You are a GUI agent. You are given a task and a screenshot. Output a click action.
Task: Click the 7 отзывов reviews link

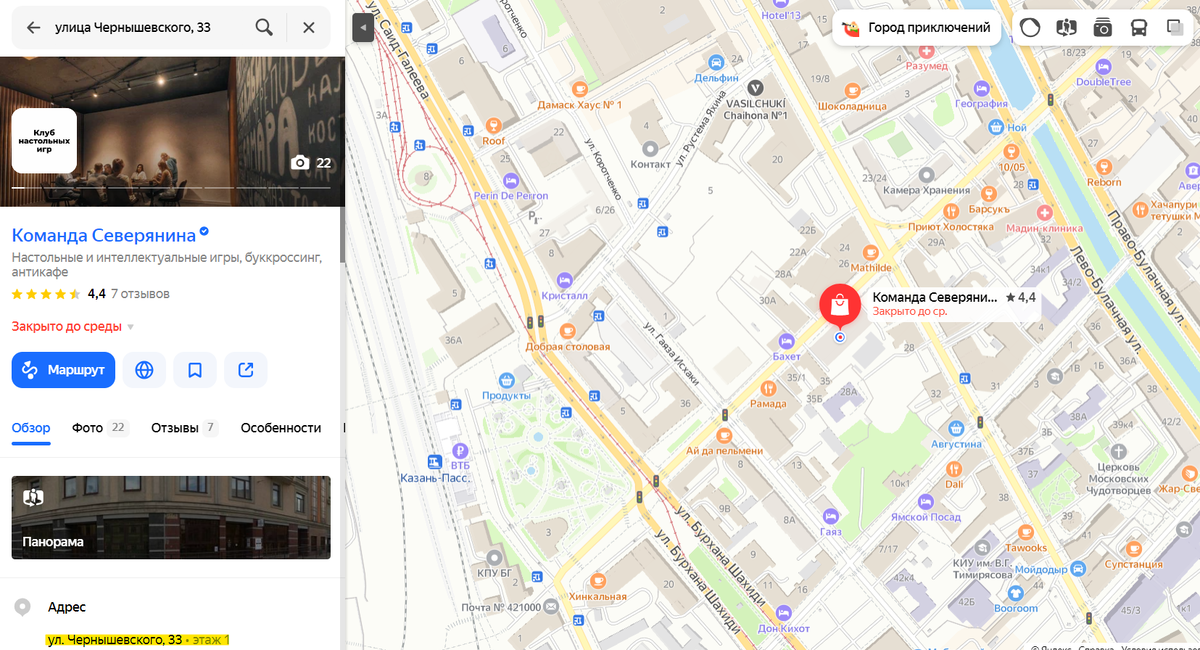click(140, 294)
